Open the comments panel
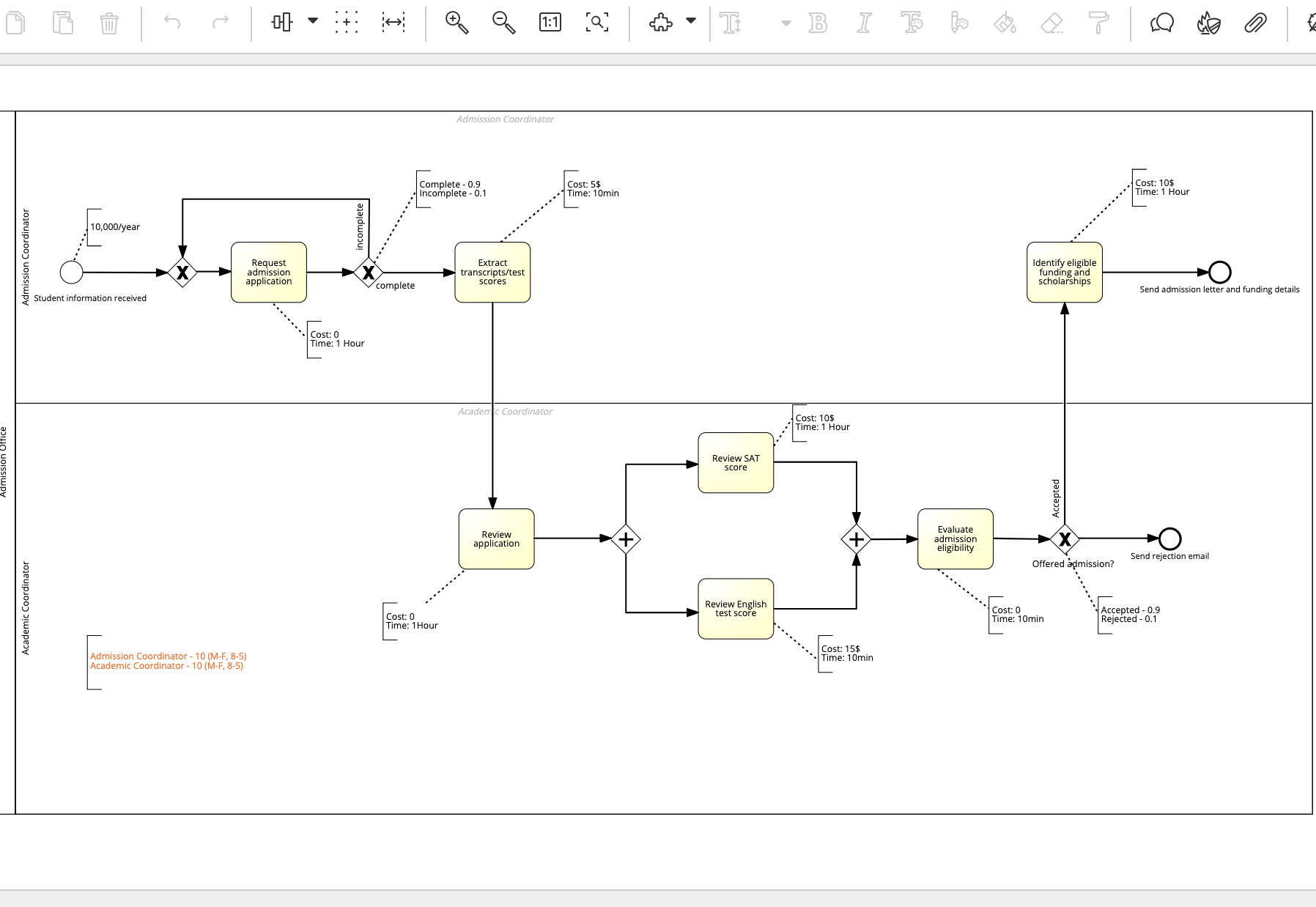Screen dimensions: 1316x907 (1161, 23)
